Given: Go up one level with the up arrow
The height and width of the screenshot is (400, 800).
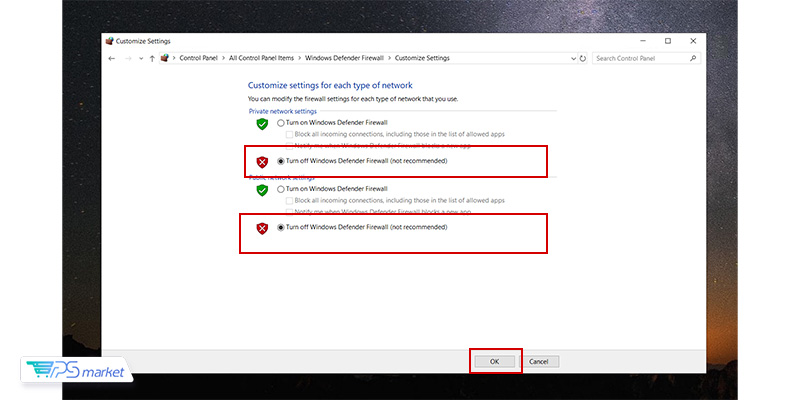Looking at the screenshot, I should pos(152,59).
